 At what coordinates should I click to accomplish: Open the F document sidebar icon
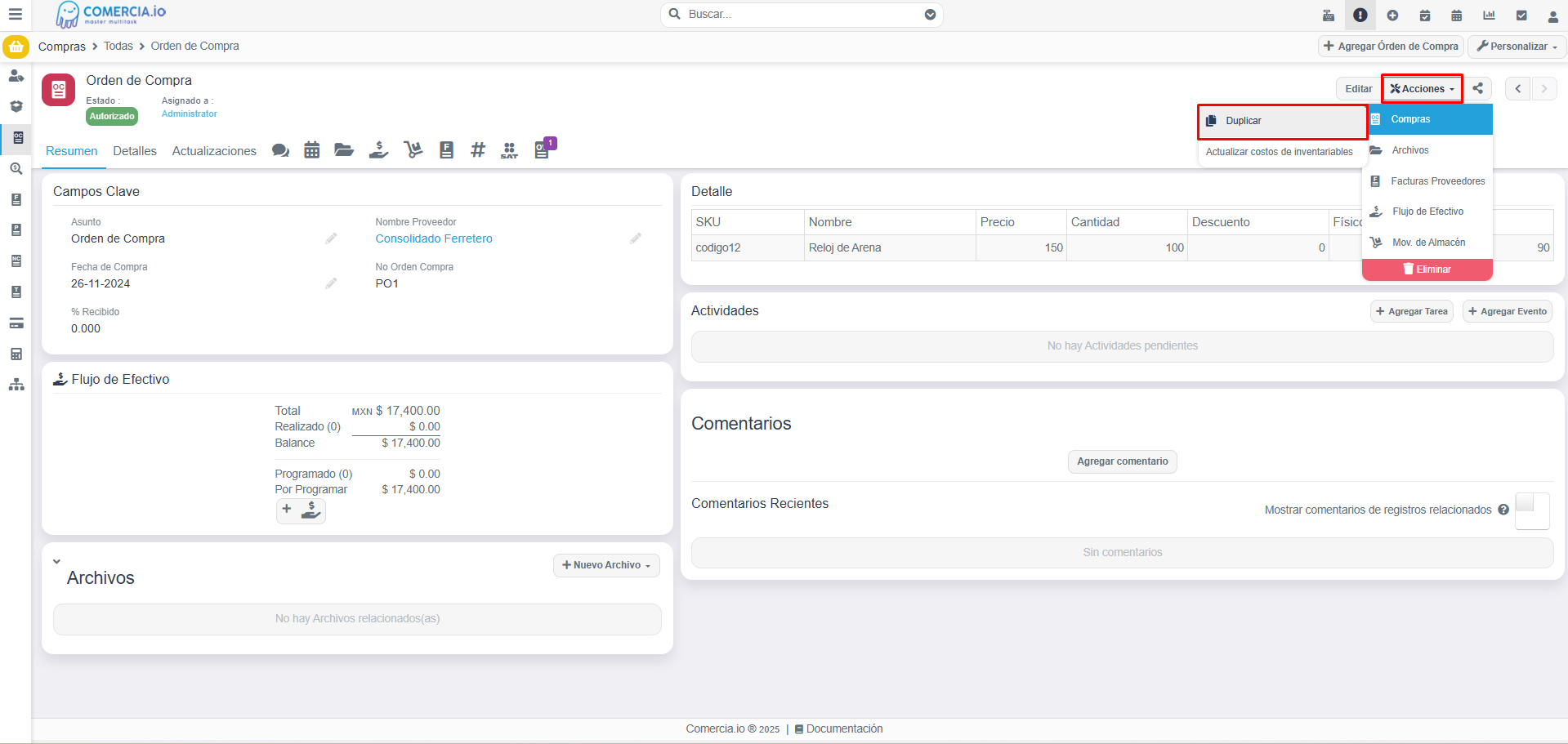16,199
